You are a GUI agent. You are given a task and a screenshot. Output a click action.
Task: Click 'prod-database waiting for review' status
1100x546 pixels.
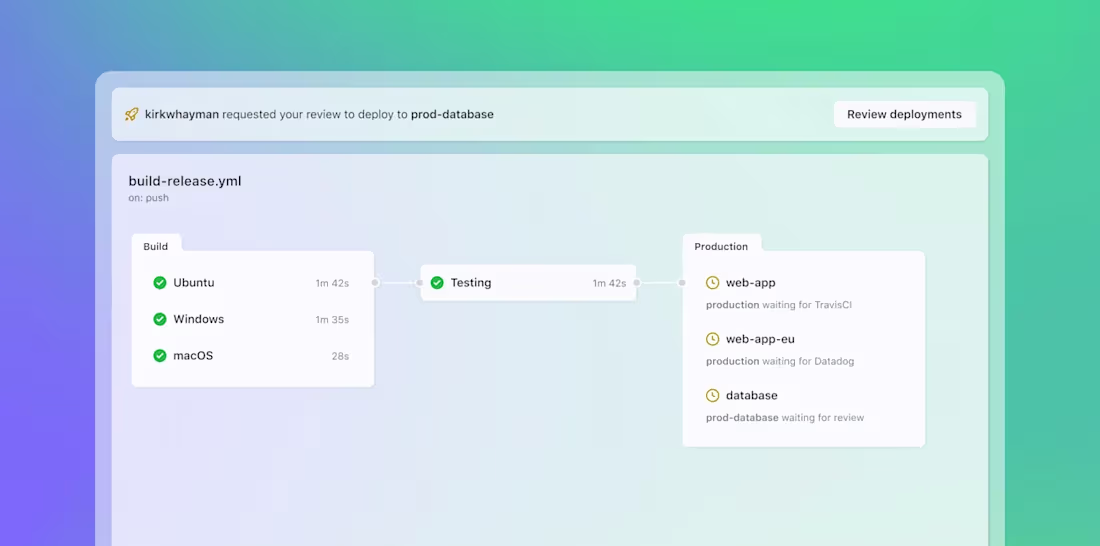pyautogui.click(x=785, y=418)
